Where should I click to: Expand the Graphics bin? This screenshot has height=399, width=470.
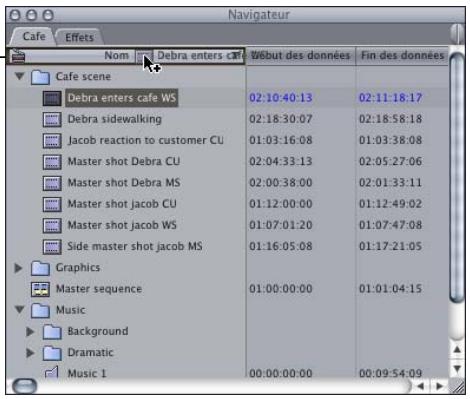[19, 268]
